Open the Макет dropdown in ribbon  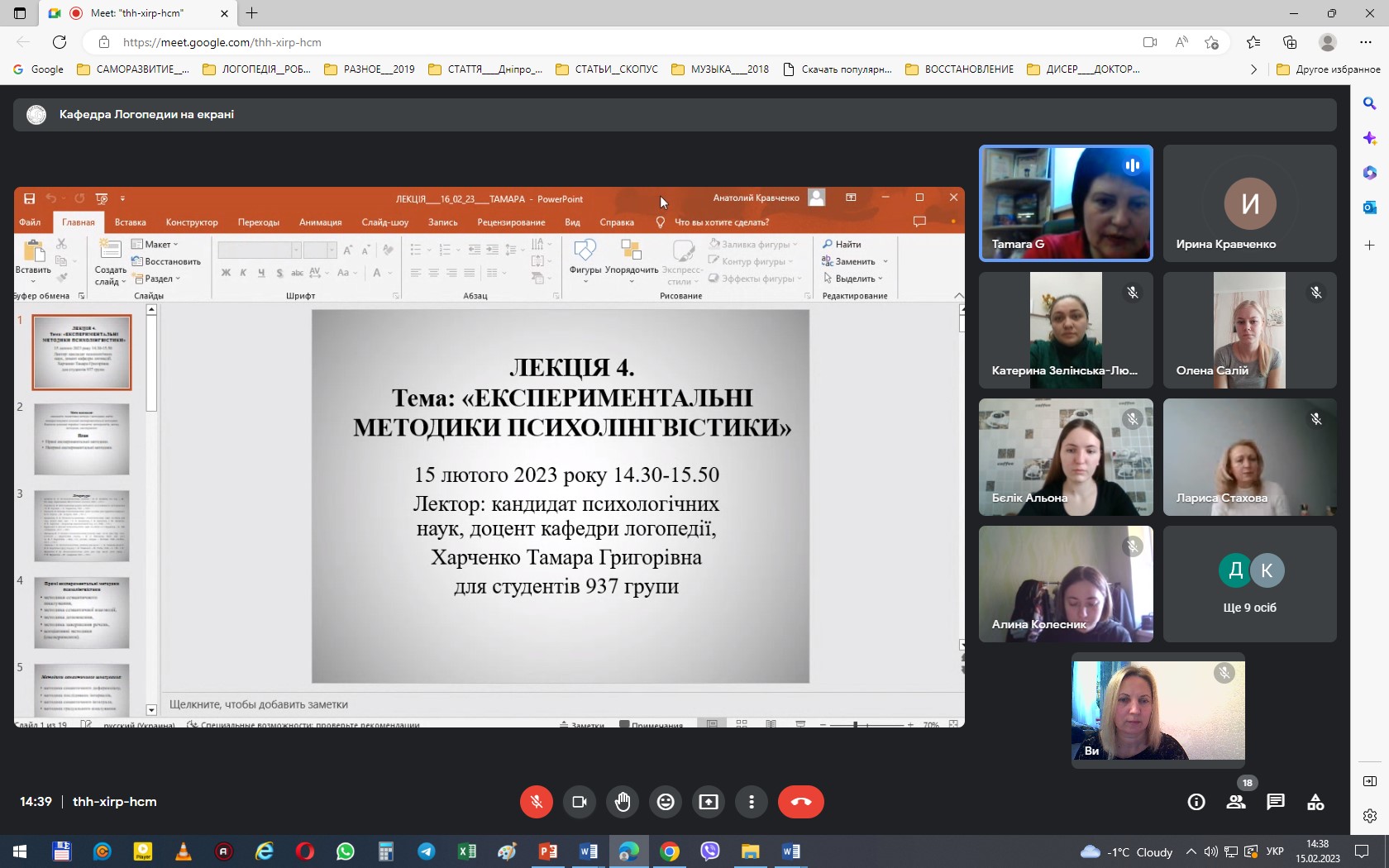point(155,245)
